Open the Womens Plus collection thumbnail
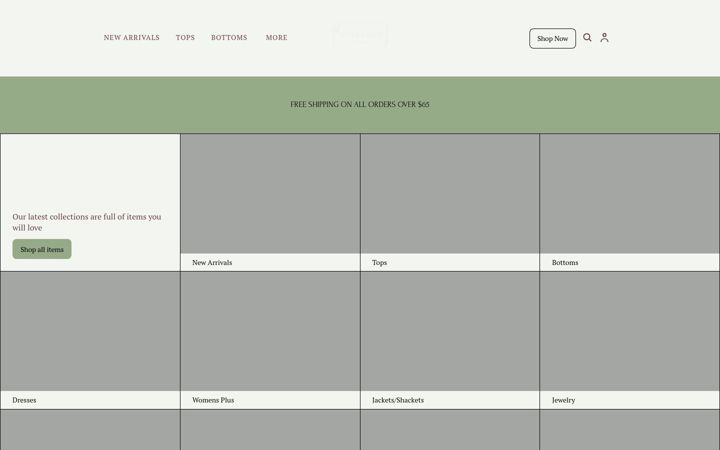 click(270, 332)
